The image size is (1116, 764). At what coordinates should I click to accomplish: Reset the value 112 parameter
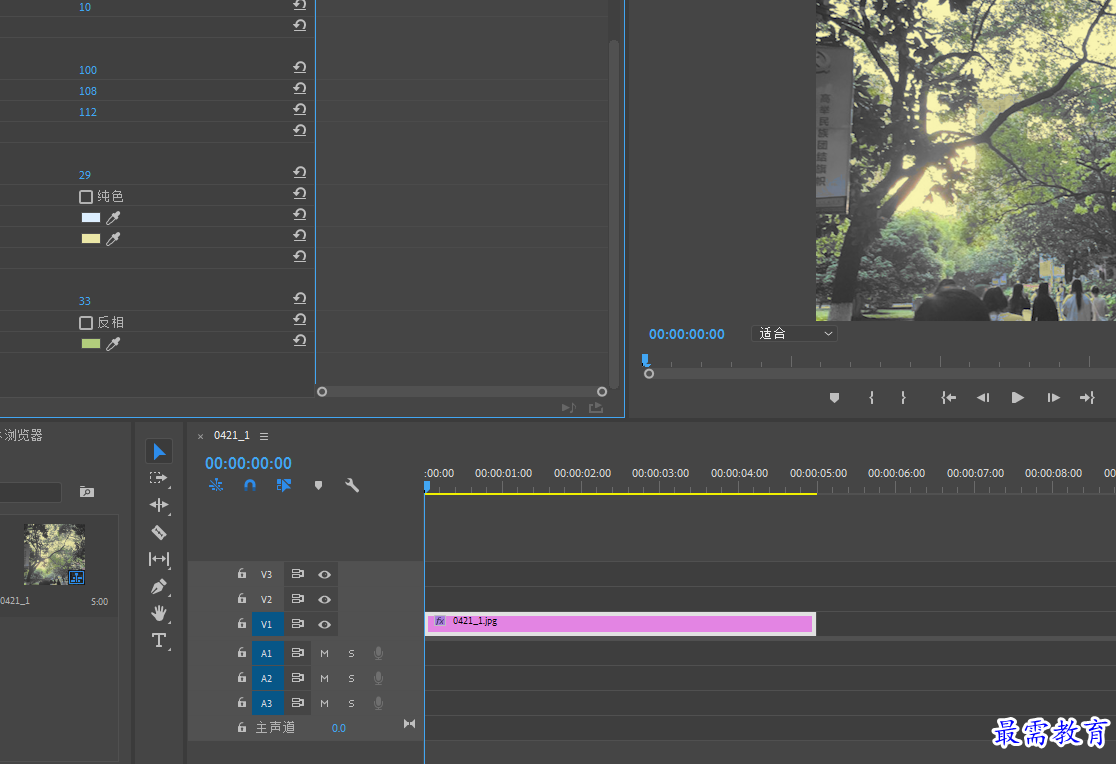[300, 109]
